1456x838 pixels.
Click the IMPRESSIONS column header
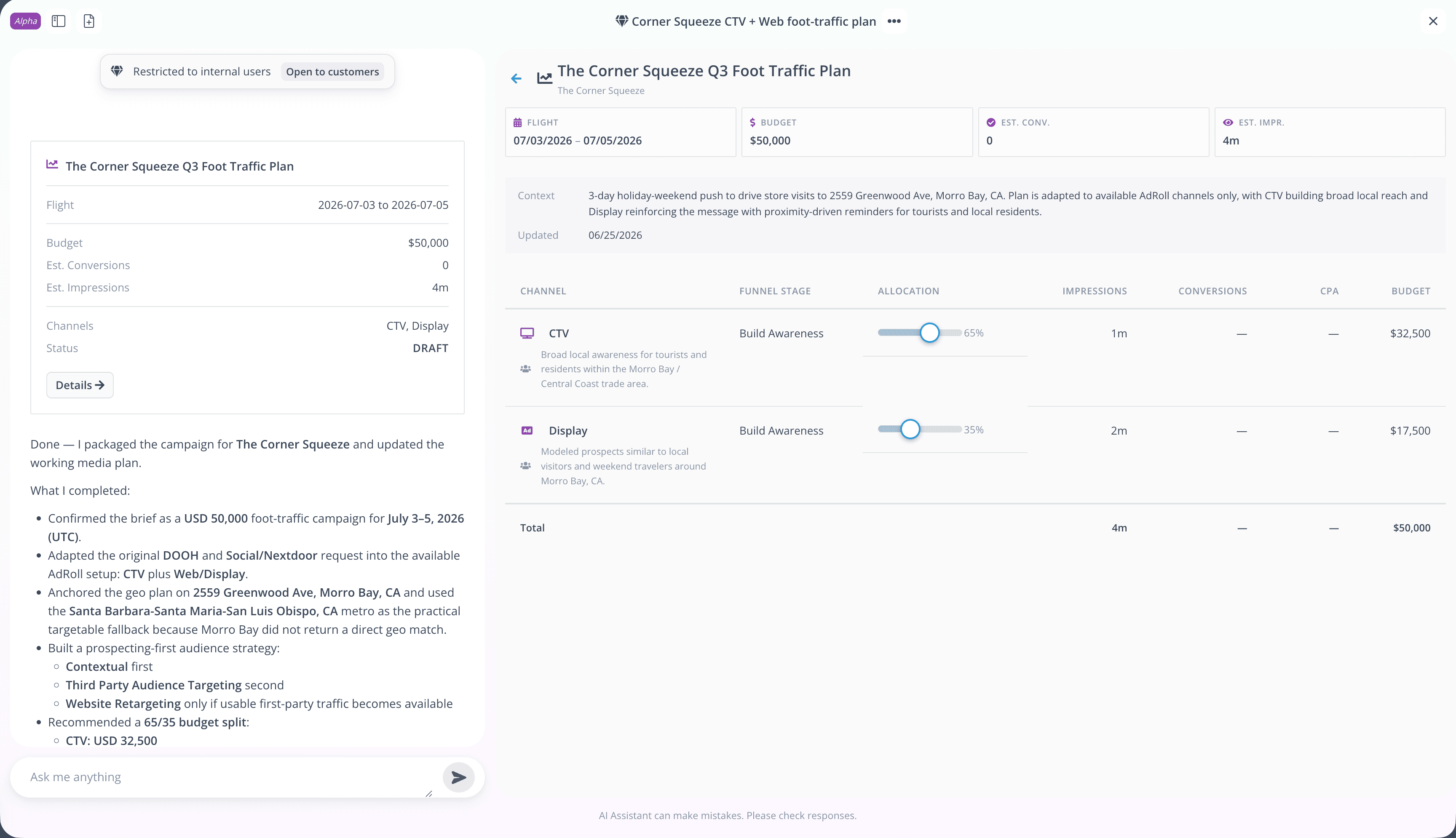(x=1095, y=291)
